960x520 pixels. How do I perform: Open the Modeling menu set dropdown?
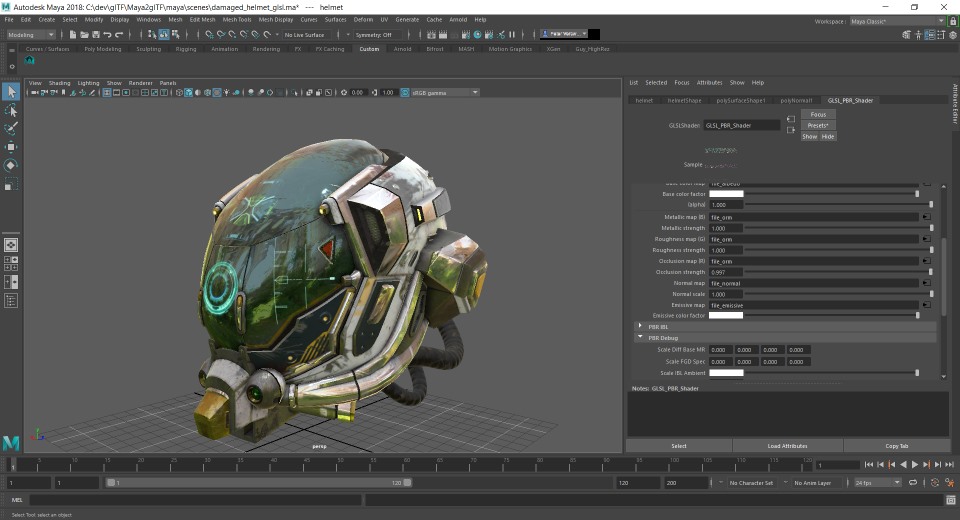click(x=31, y=35)
